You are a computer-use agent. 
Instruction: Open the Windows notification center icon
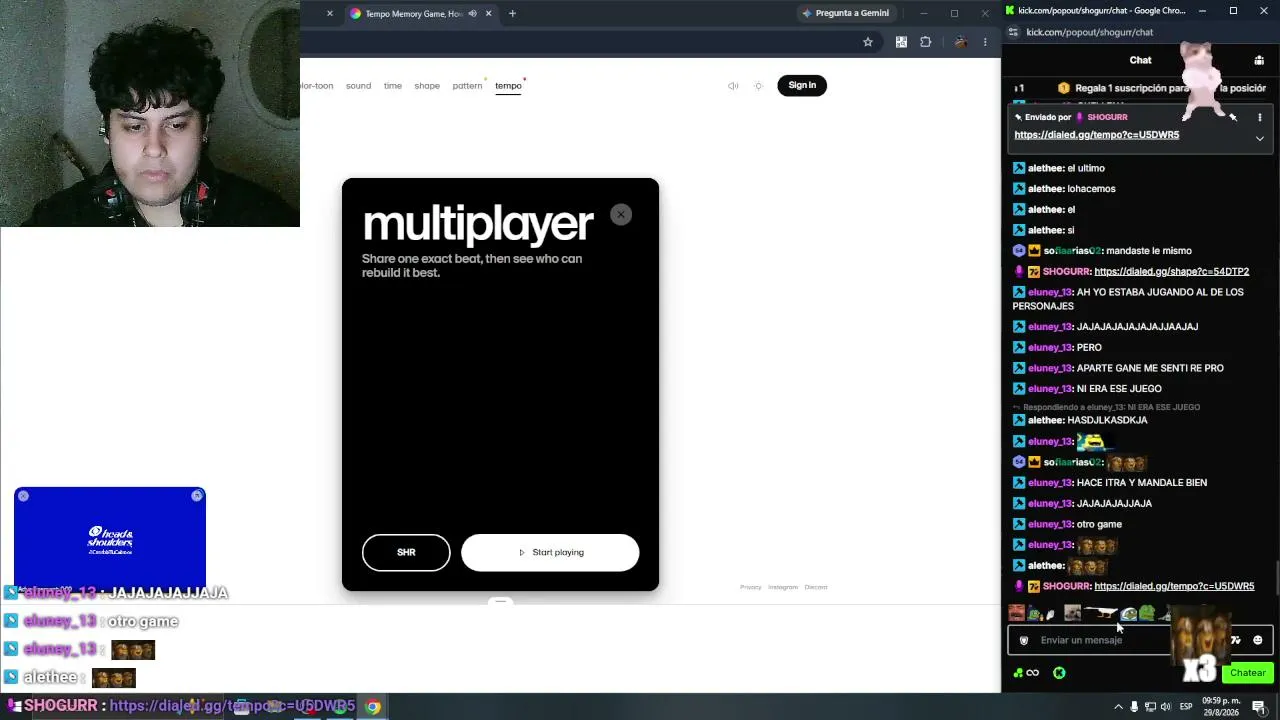(x=1259, y=707)
